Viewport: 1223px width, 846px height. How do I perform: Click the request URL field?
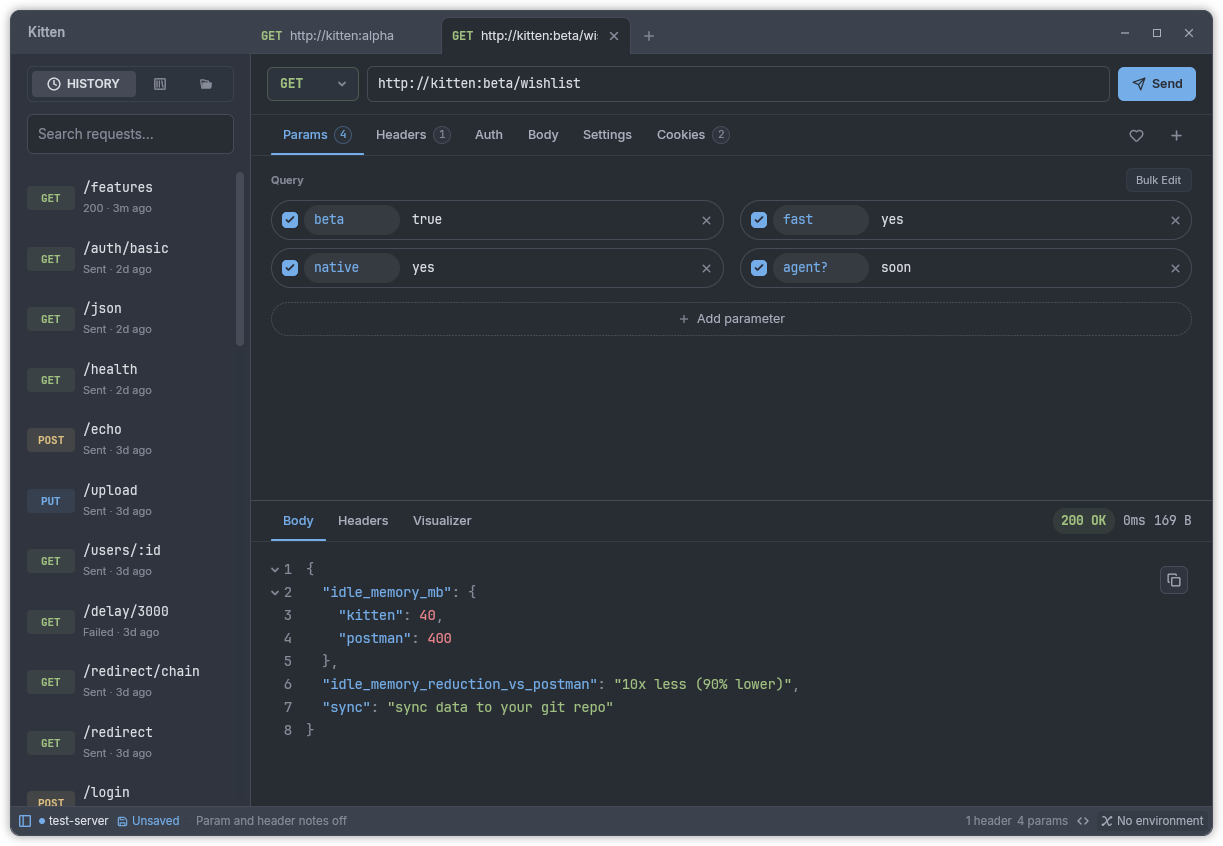tap(738, 84)
